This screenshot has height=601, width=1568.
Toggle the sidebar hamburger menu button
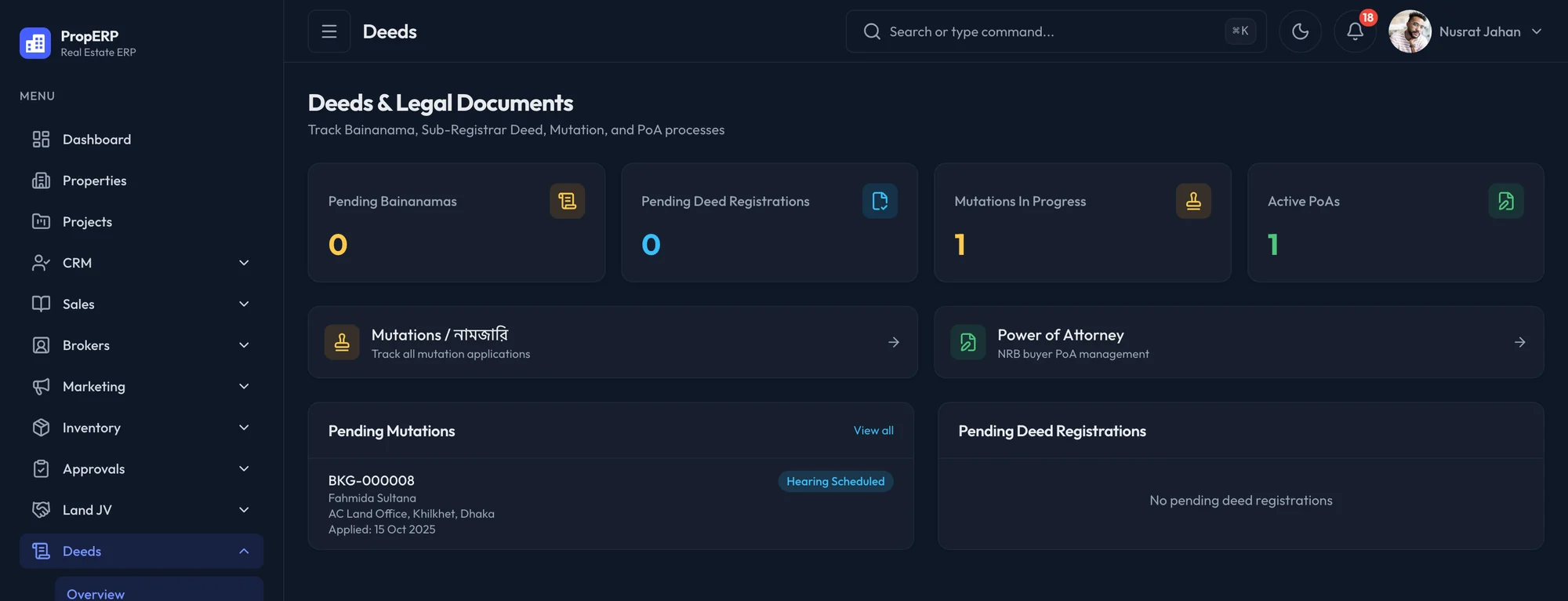click(x=329, y=31)
